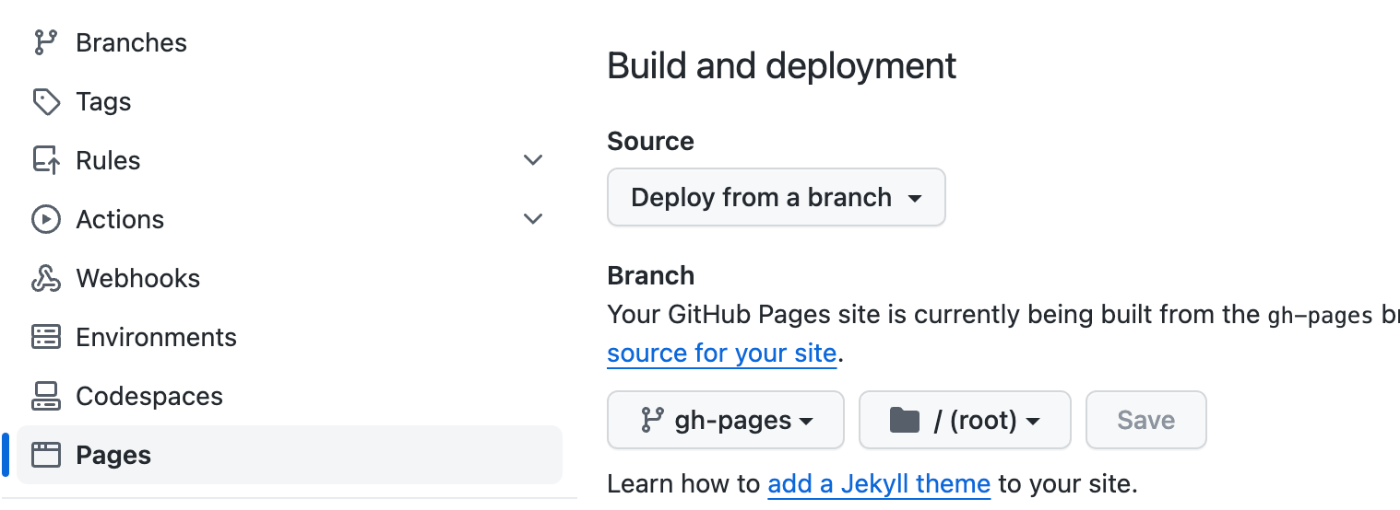1400x510 pixels.
Task: Click the Actions play-circle icon
Action: pyautogui.click(x=45, y=220)
